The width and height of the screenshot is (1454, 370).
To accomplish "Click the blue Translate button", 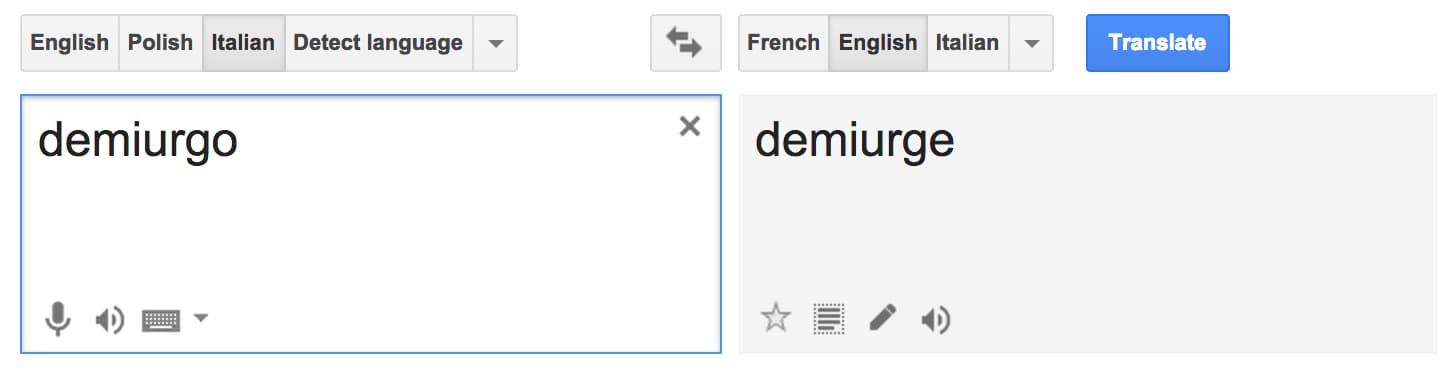I will click(1158, 43).
